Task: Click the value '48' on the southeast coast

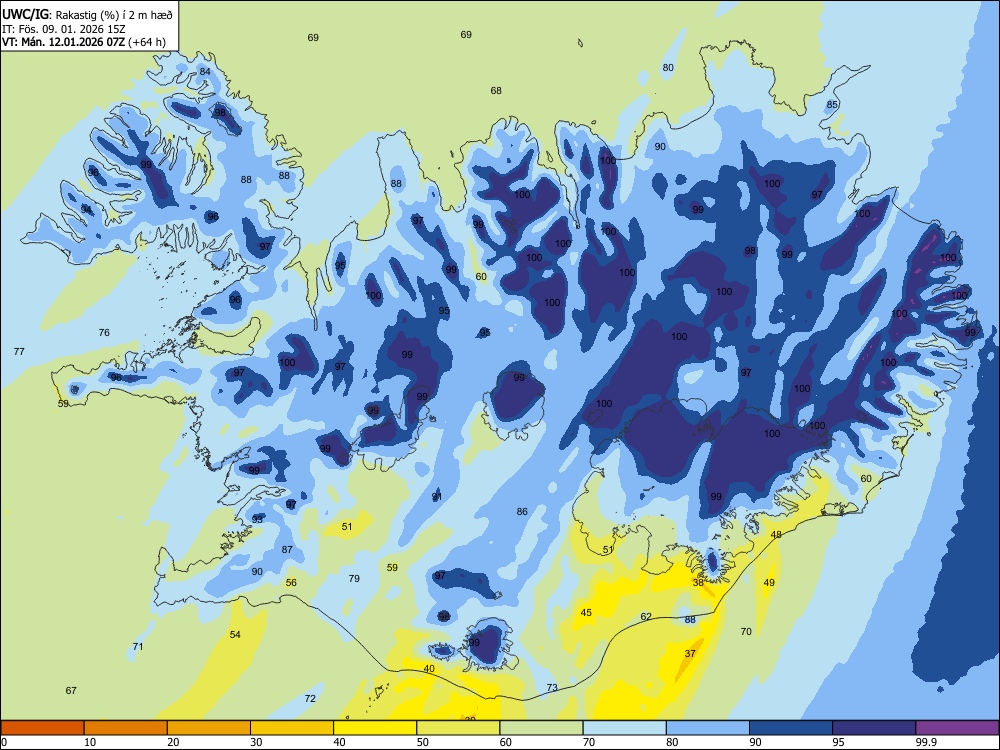Action: tap(776, 534)
